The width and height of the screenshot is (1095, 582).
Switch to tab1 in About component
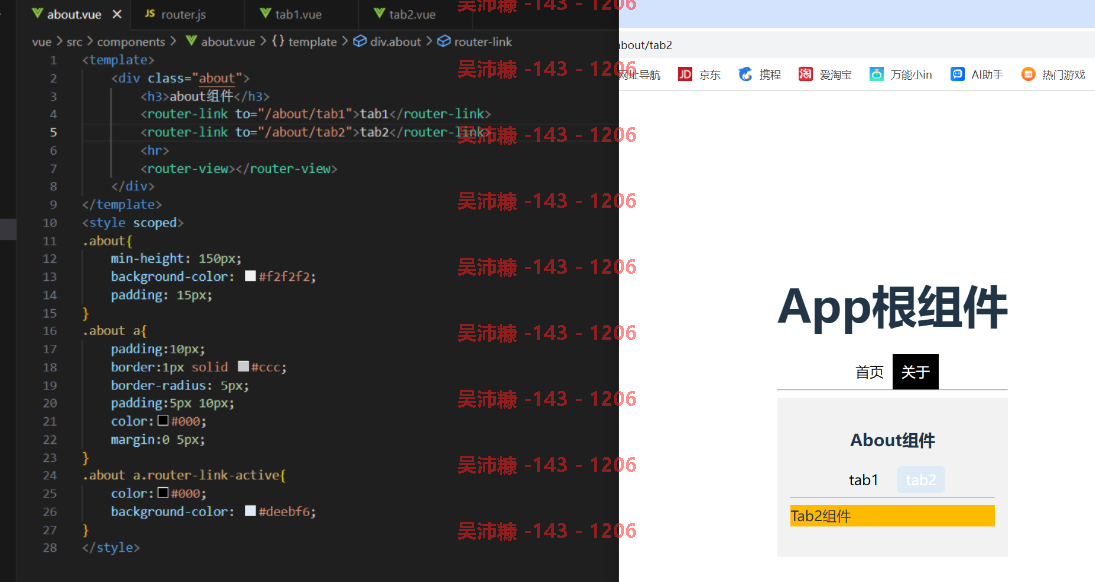tap(863, 480)
